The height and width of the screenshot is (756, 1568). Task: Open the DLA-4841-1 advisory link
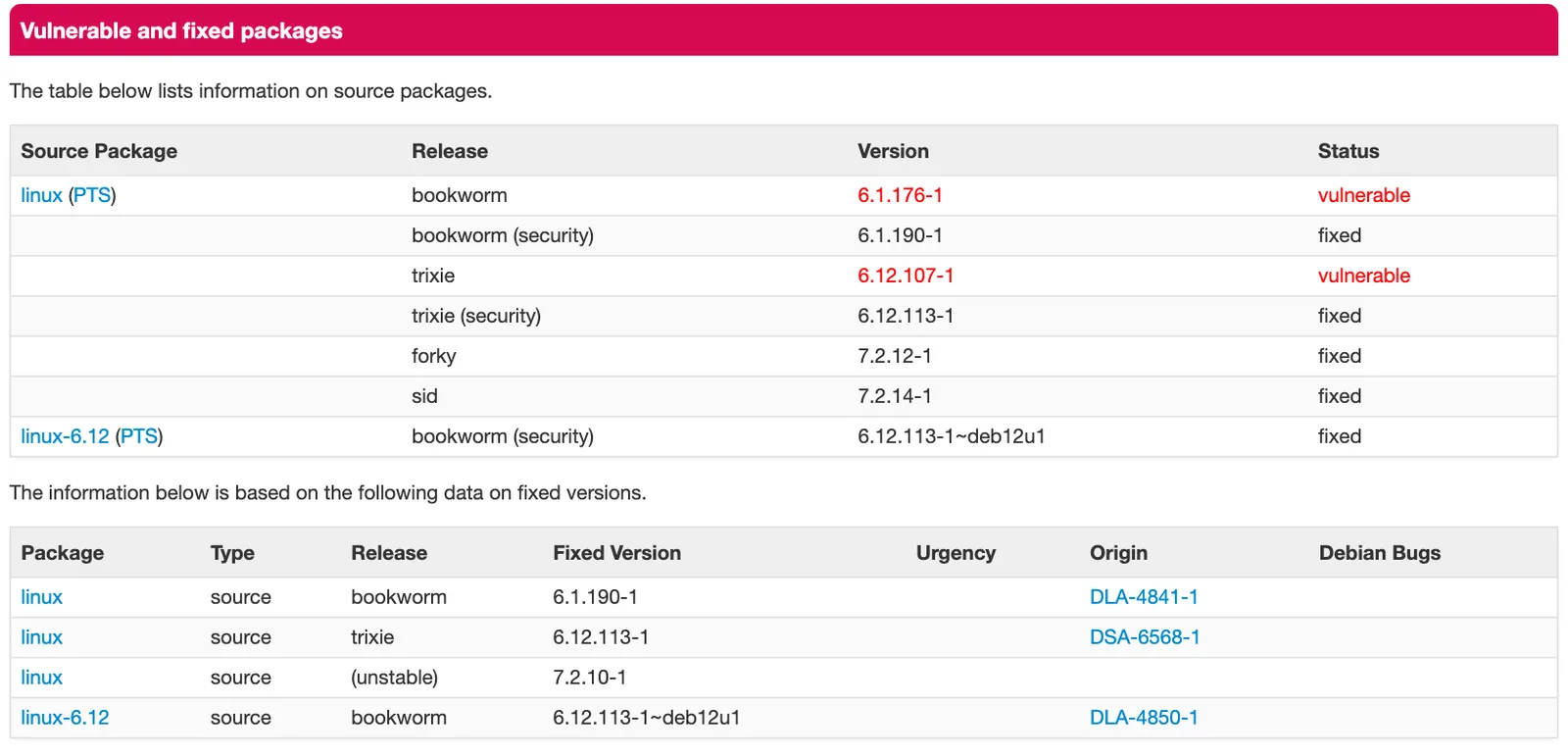[1144, 597]
